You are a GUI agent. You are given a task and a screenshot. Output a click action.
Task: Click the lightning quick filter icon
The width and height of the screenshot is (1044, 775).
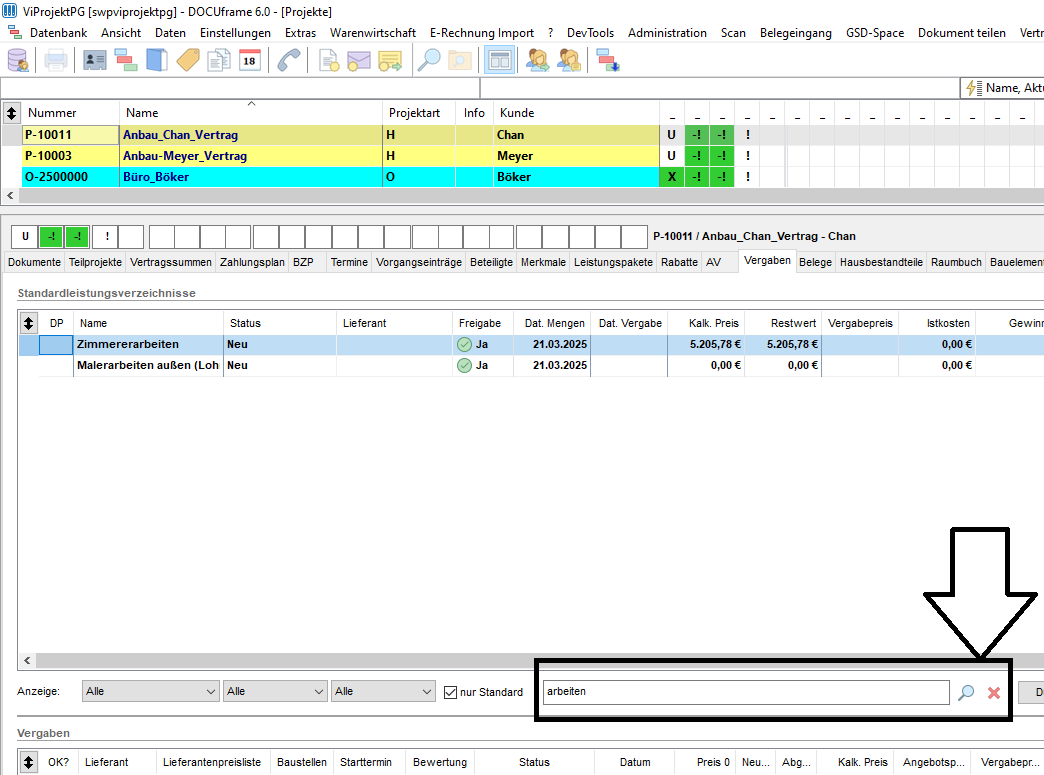tap(973, 88)
